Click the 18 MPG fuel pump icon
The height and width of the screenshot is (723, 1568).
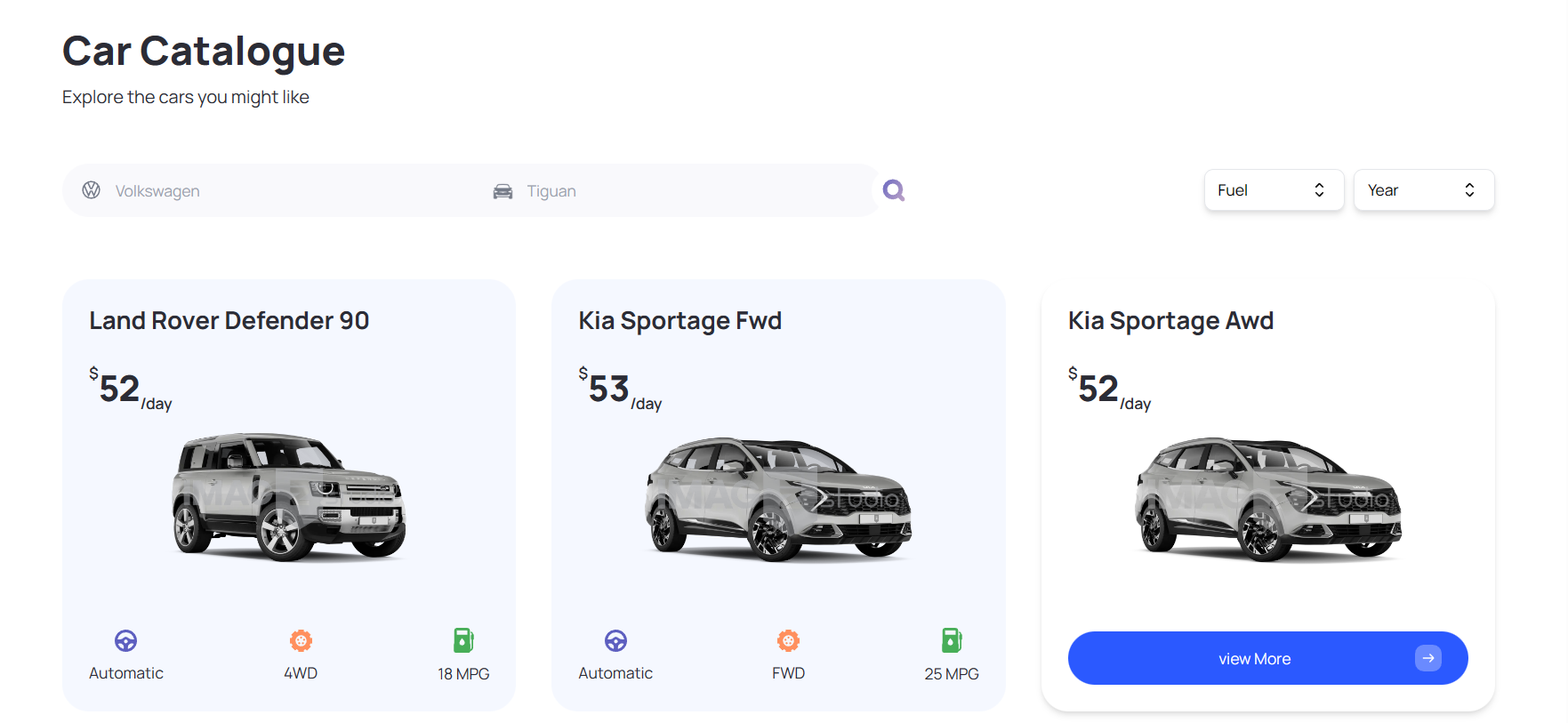pos(463,640)
